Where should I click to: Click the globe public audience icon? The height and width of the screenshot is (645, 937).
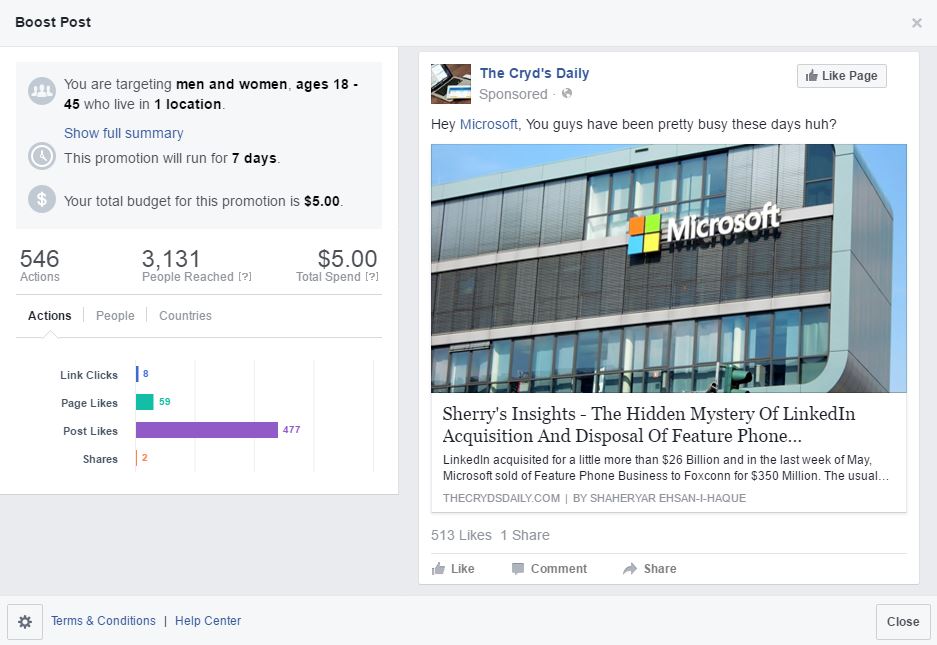pyautogui.click(x=567, y=93)
